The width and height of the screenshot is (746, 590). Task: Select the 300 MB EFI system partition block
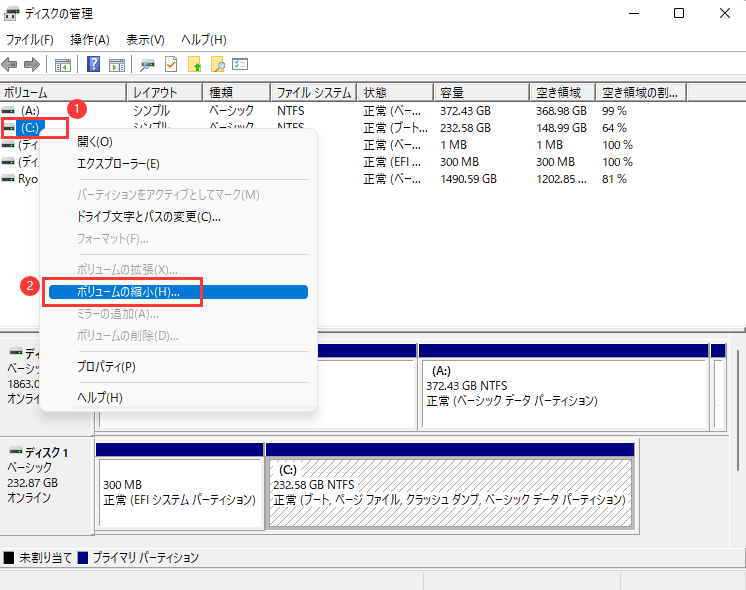click(x=180, y=493)
